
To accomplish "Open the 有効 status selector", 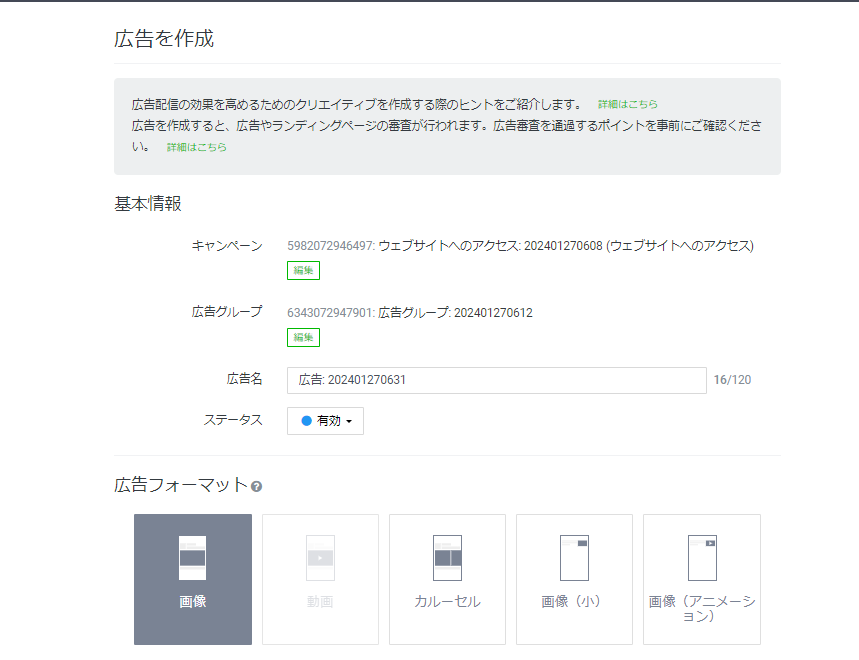I will point(326,421).
